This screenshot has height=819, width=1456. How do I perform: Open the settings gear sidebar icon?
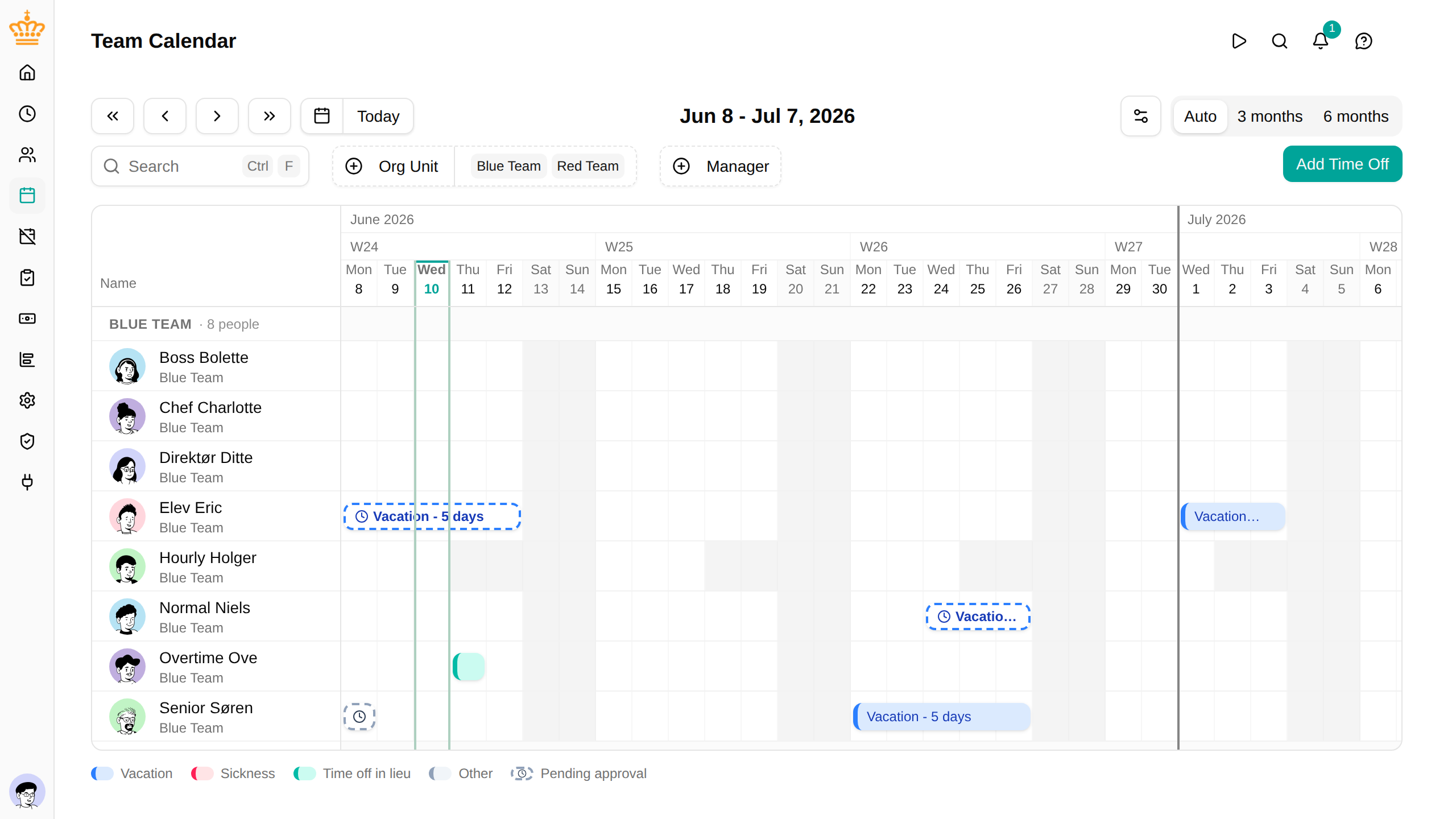coord(27,400)
